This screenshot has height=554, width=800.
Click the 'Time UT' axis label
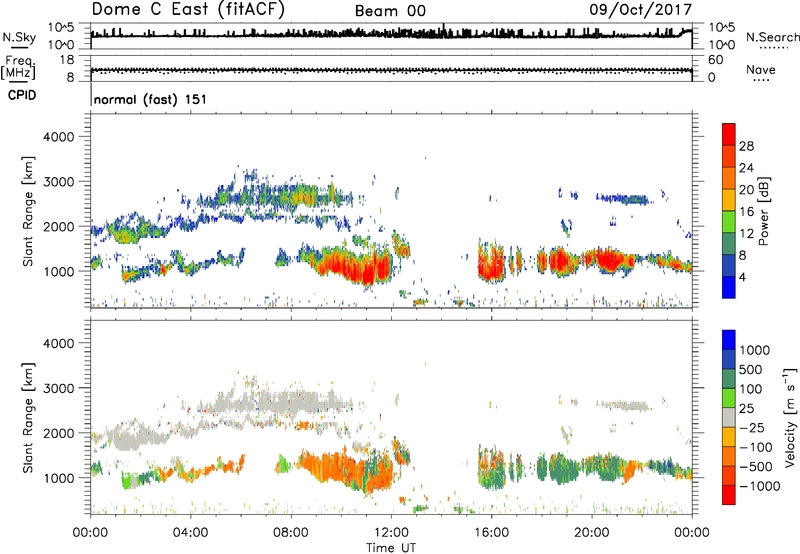pos(391,547)
